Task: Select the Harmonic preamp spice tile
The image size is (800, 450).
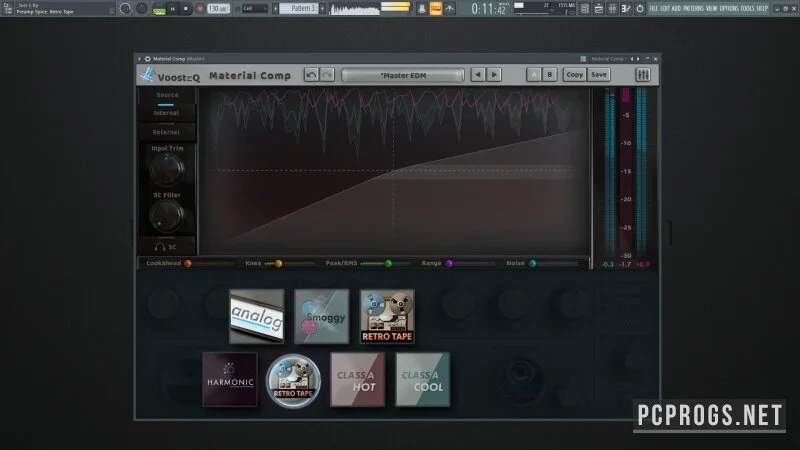Action: coord(230,380)
